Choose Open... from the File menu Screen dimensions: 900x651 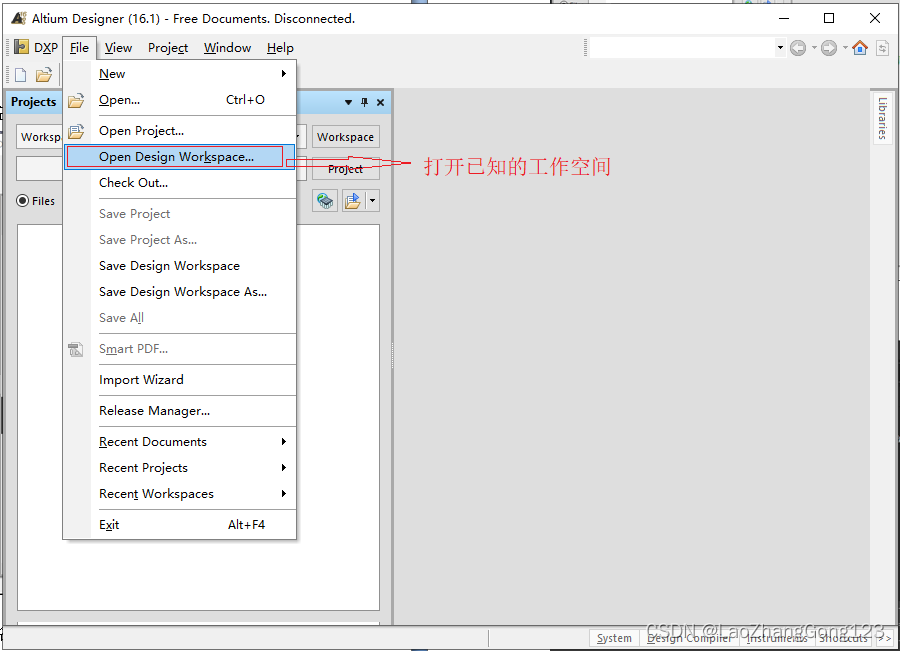pyautogui.click(x=180, y=100)
